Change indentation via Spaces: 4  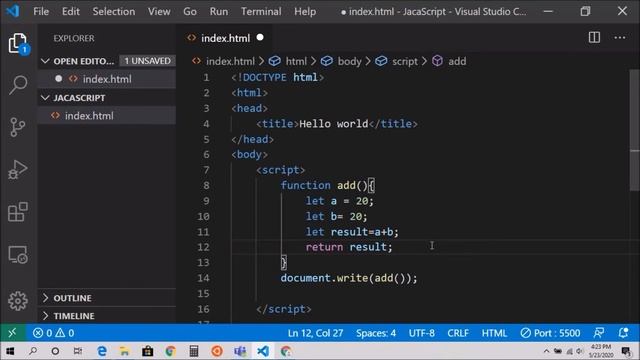tap(376, 333)
